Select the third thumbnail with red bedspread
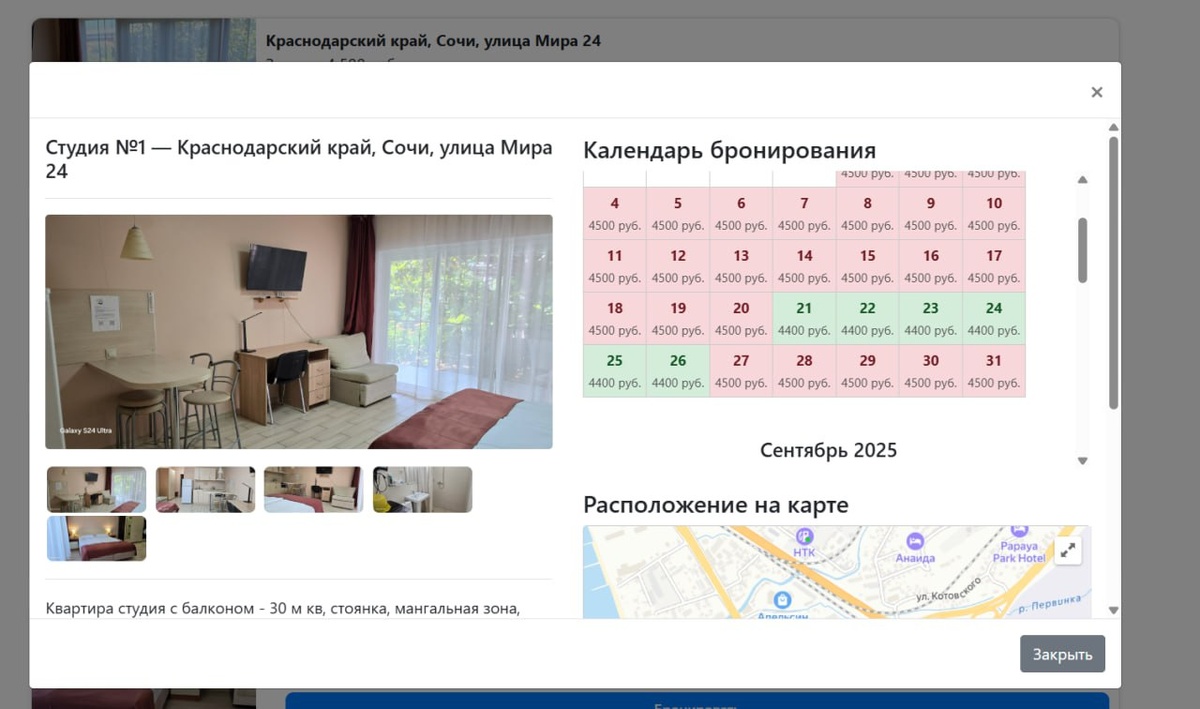Viewport: 1200px width, 709px height. [x=313, y=490]
